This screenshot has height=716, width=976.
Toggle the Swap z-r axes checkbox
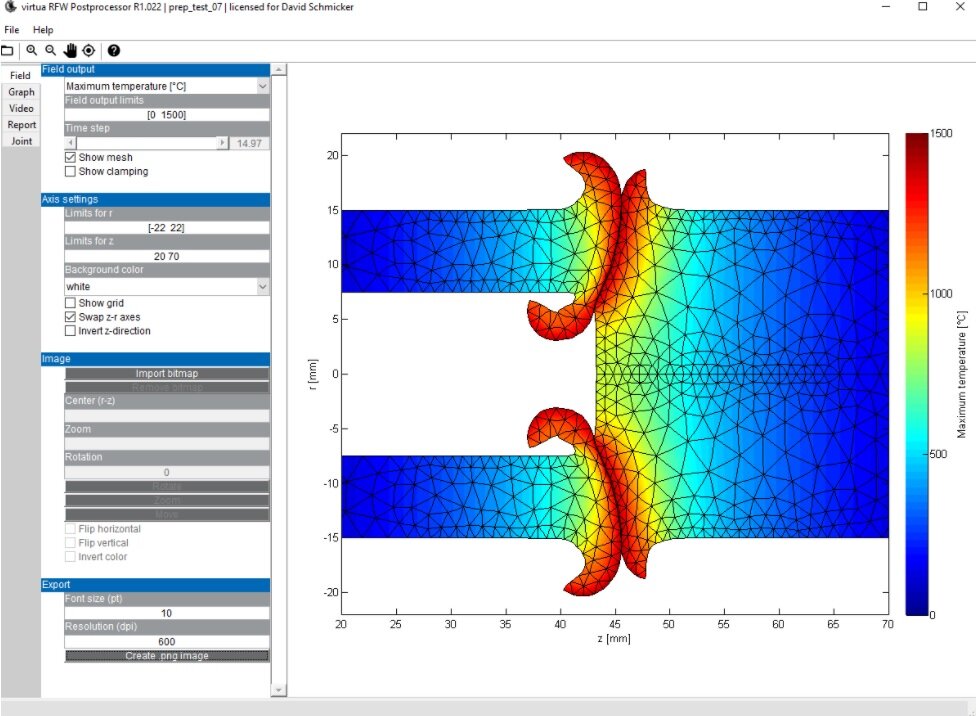pos(70,317)
